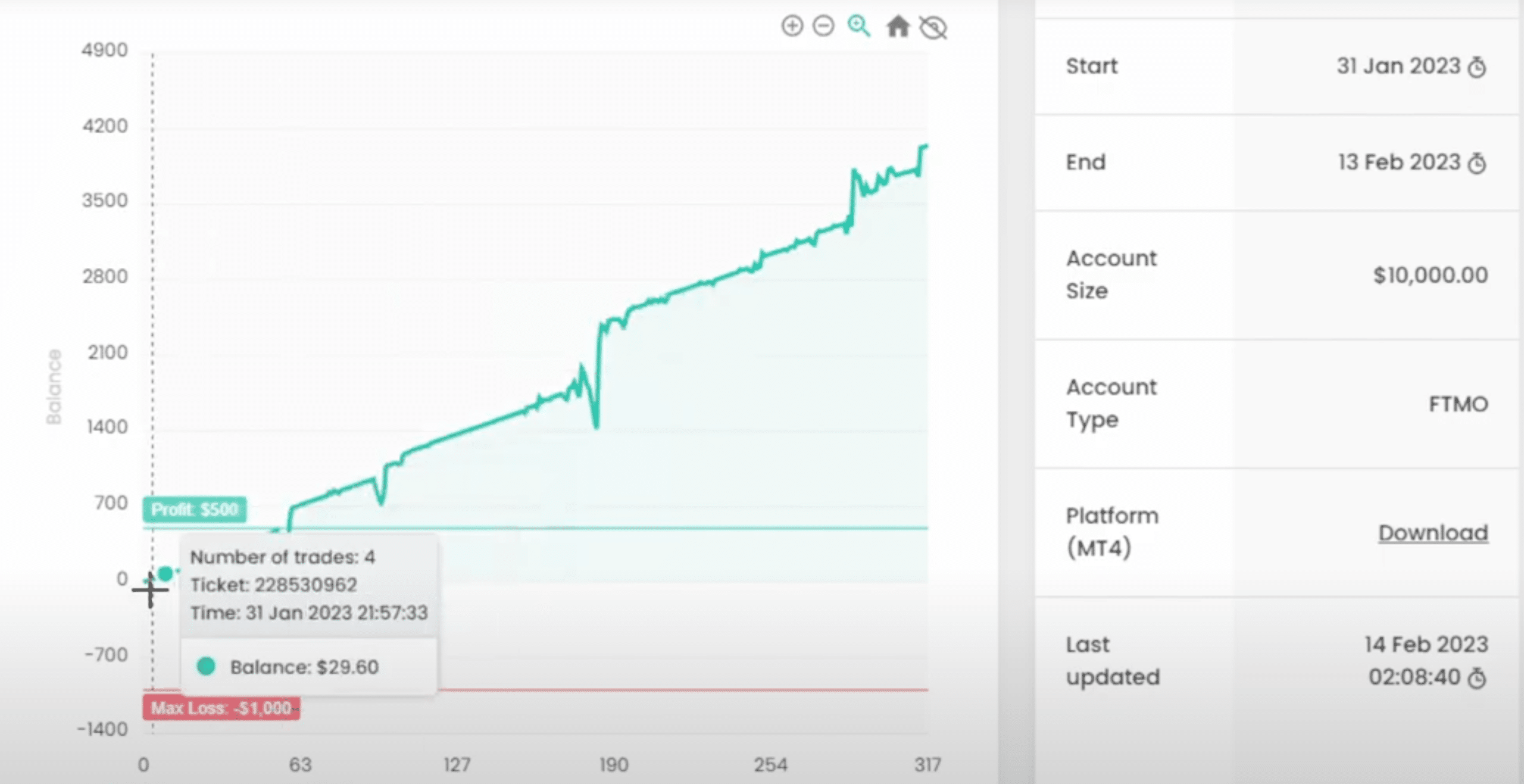1524x784 pixels.
Task: Click the 4200 label on the balance axis
Action: point(105,126)
